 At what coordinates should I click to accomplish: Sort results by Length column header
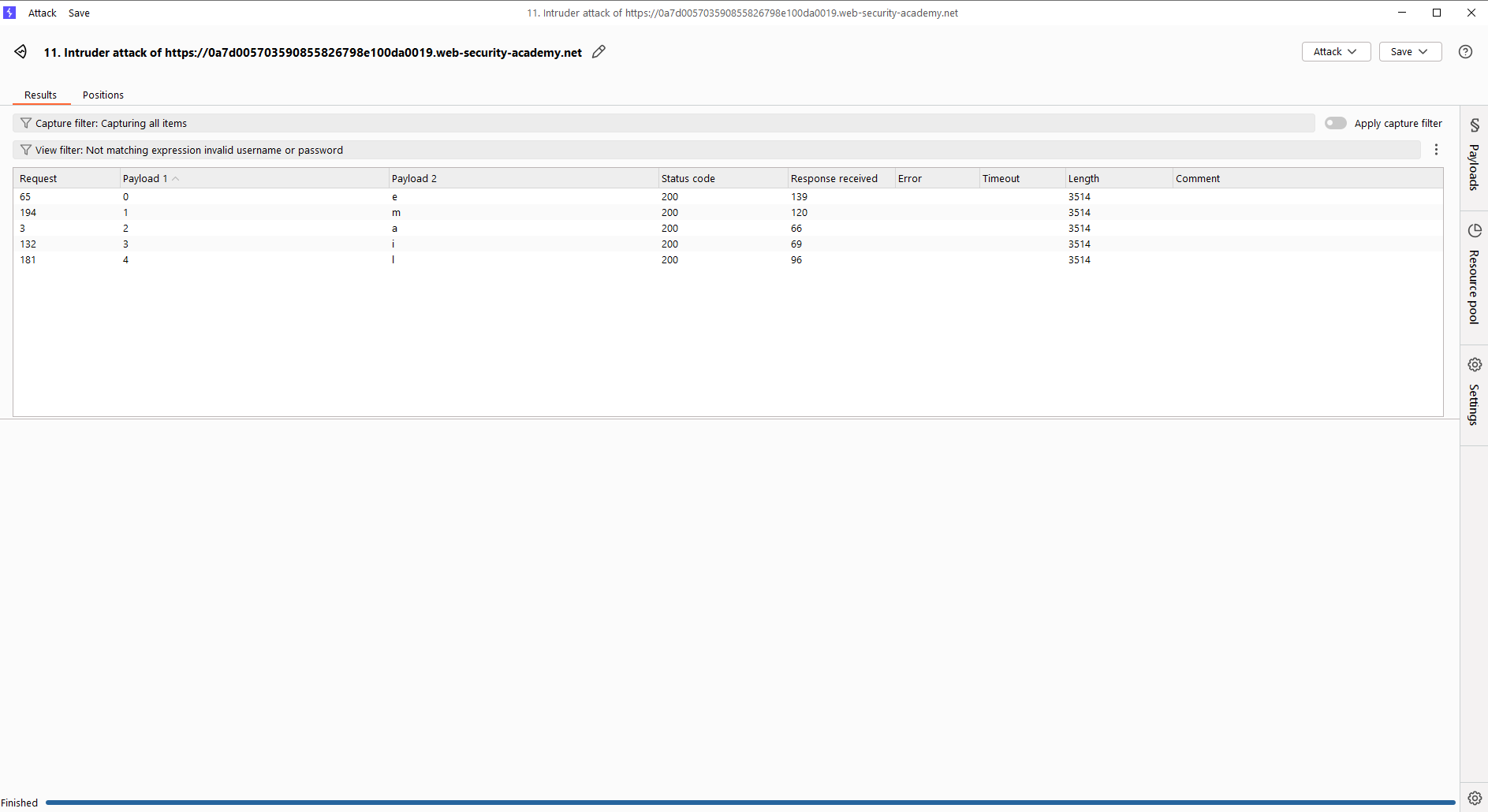(1083, 179)
